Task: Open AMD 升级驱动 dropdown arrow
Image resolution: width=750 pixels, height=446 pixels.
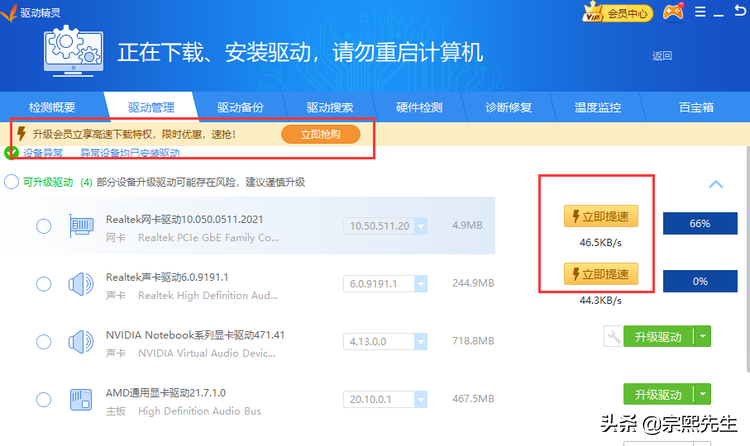Action: tap(703, 394)
